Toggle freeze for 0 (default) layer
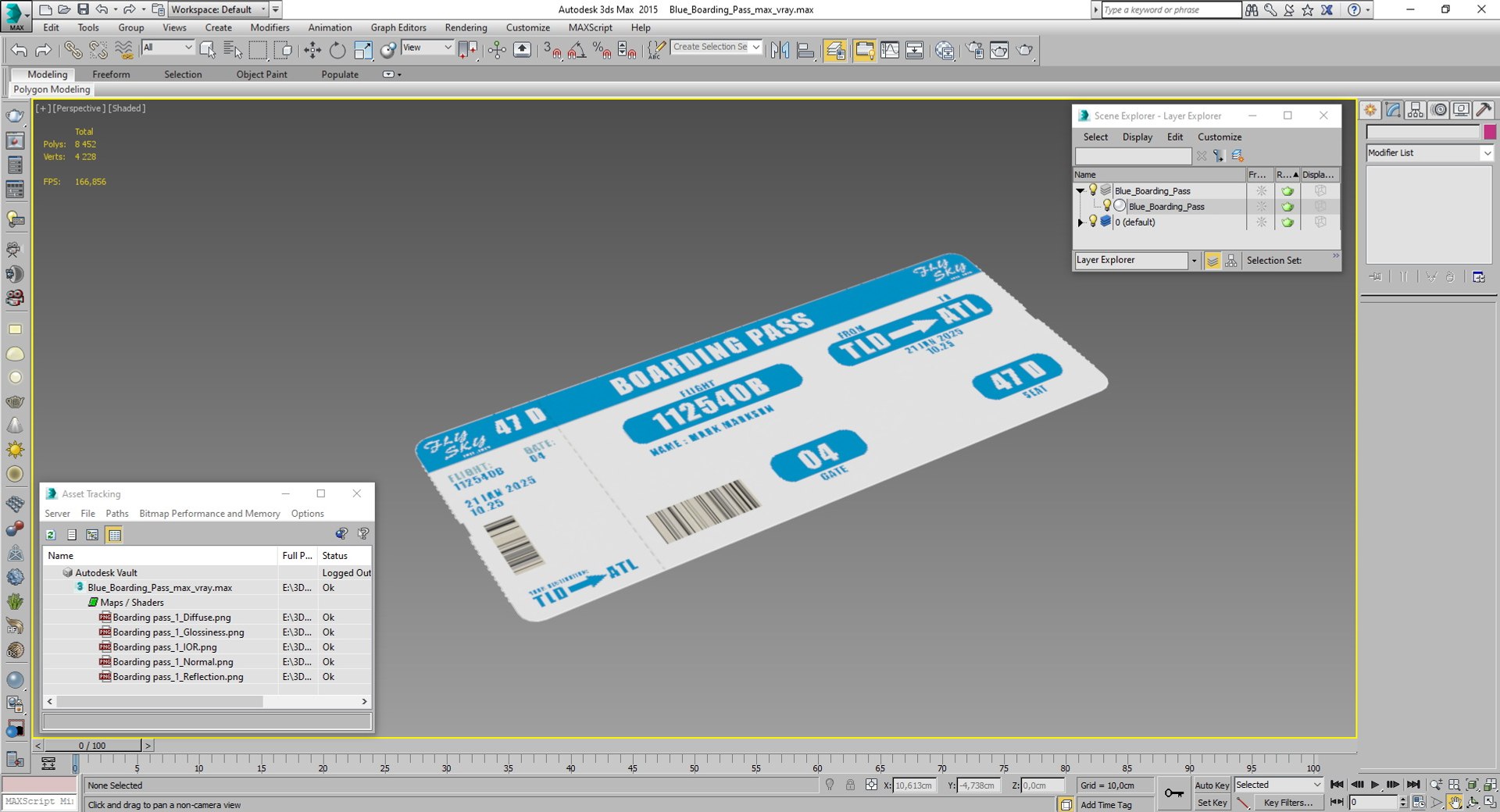Screen dimensions: 1500x812 (x=1261, y=223)
